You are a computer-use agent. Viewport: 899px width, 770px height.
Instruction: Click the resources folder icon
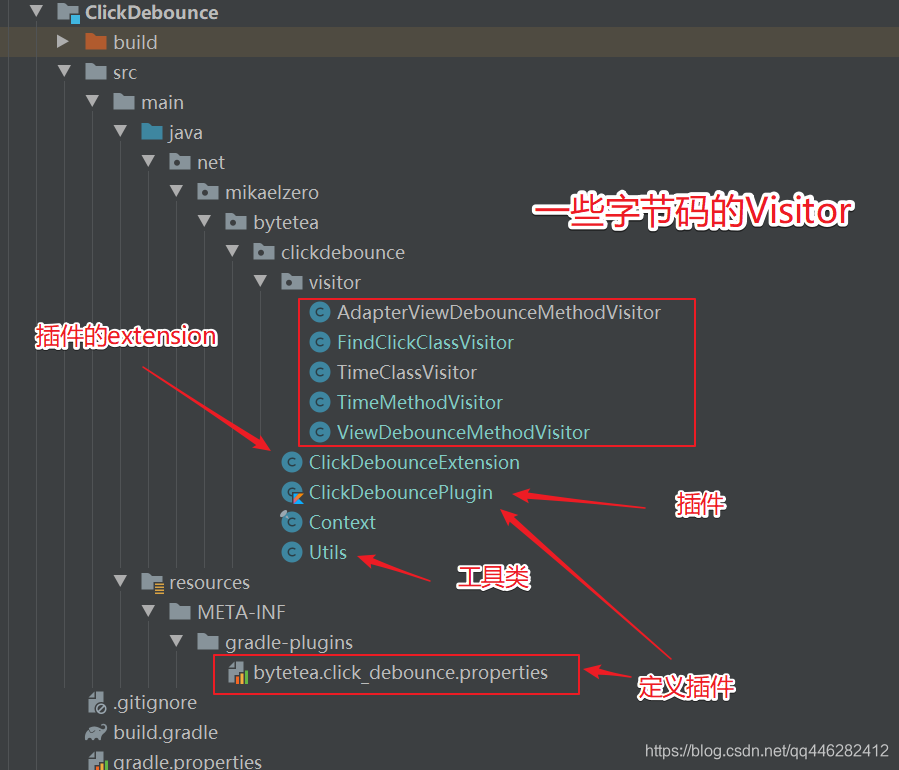[153, 583]
